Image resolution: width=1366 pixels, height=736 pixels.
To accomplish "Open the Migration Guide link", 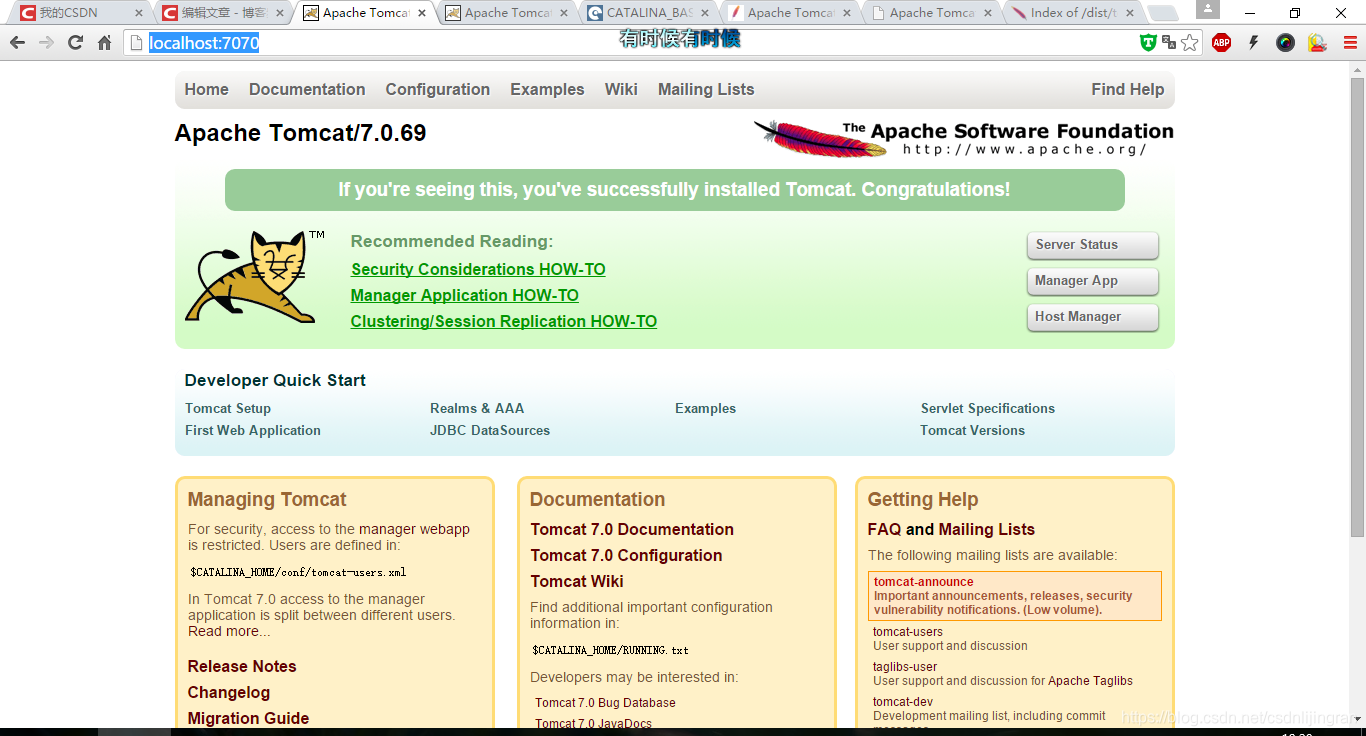I will click(x=248, y=718).
